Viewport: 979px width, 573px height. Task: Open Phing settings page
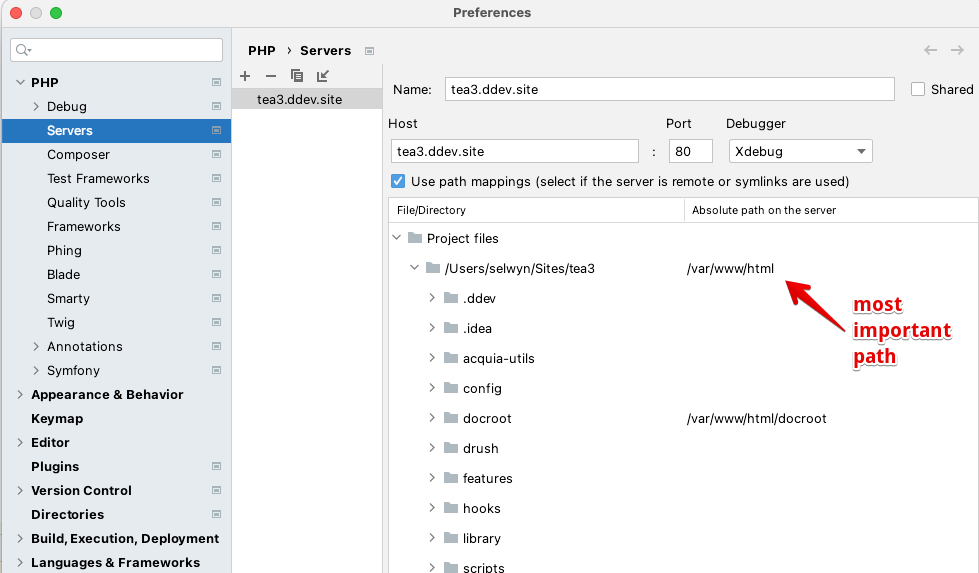[64, 250]
